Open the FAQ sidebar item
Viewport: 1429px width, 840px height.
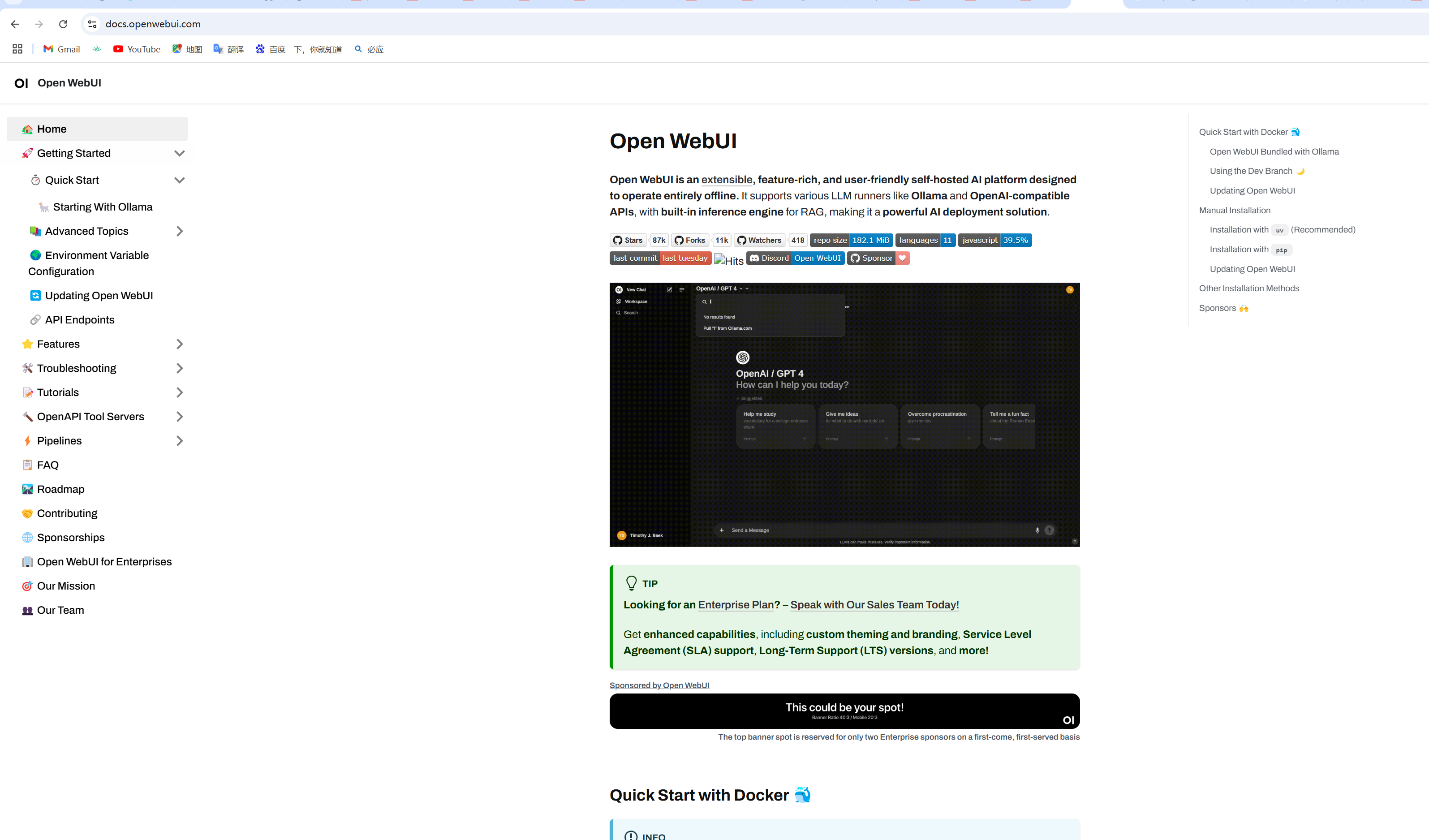(47, 465)
